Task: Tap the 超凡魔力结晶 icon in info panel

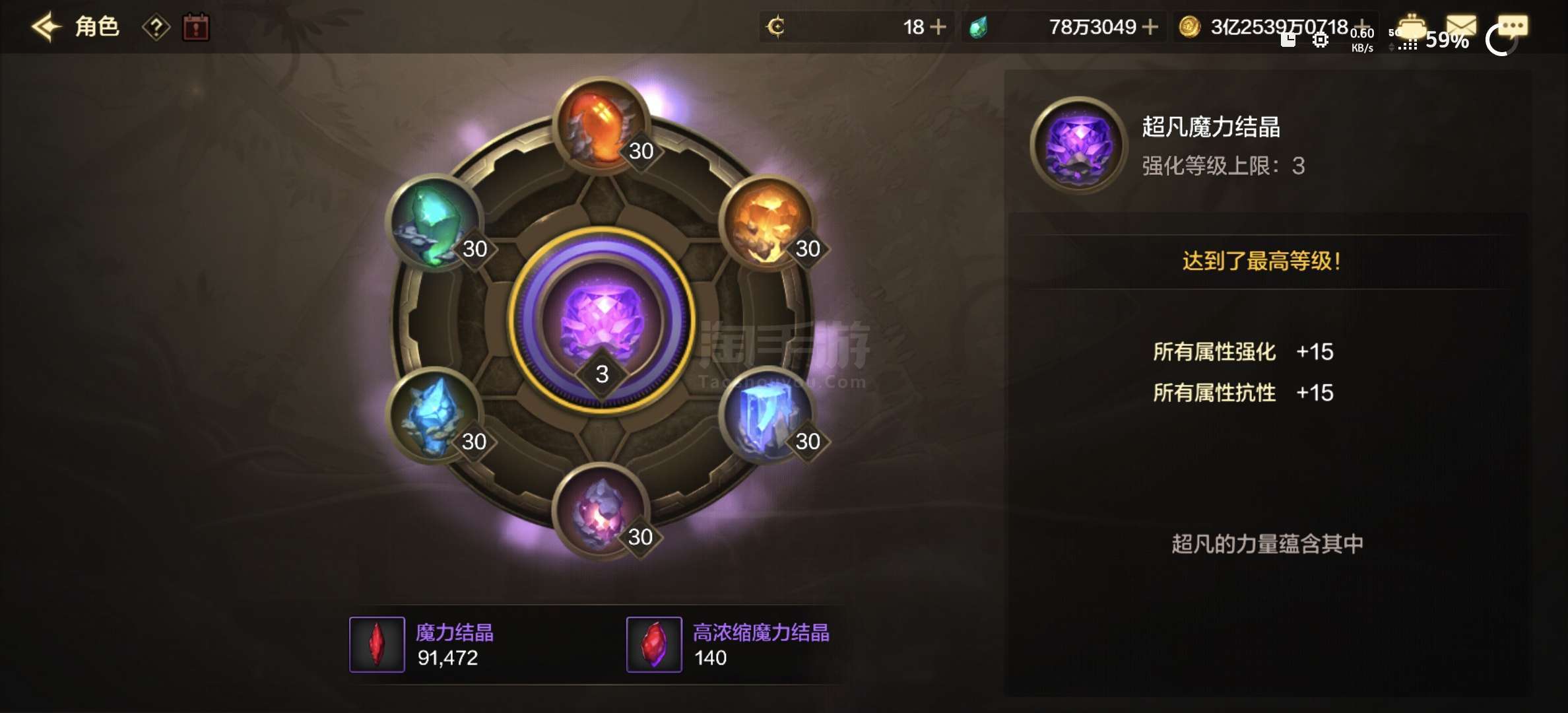Action: pyautogui.click(x=1079, y=145)
